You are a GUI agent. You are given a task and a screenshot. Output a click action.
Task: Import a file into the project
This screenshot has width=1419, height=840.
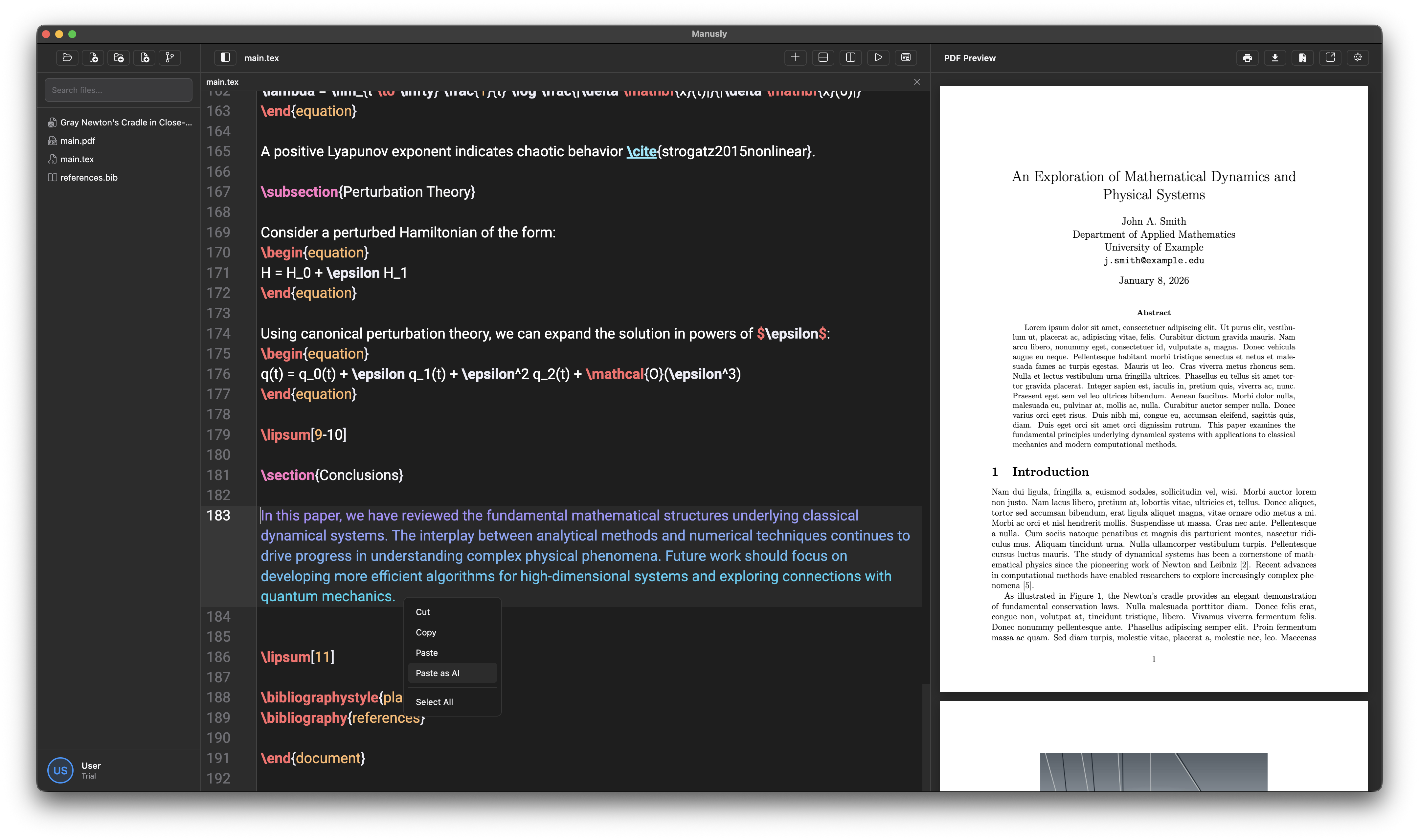point(144,57)
